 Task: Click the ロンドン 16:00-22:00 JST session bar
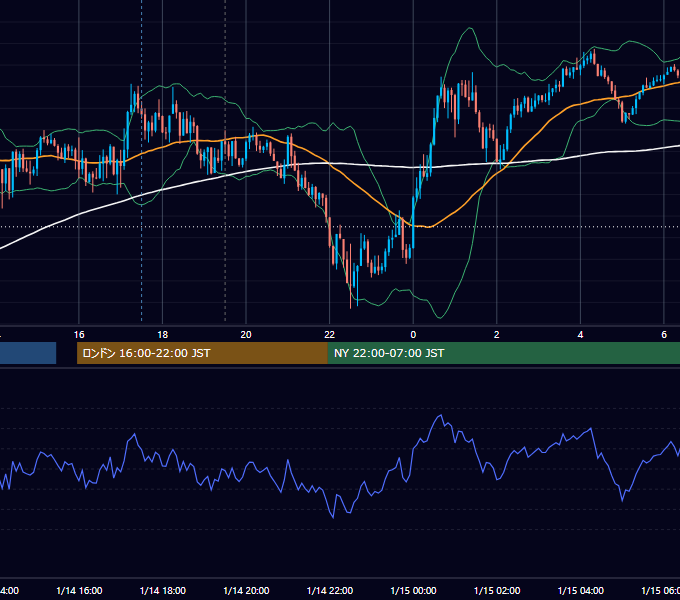[x=202, y=353]
